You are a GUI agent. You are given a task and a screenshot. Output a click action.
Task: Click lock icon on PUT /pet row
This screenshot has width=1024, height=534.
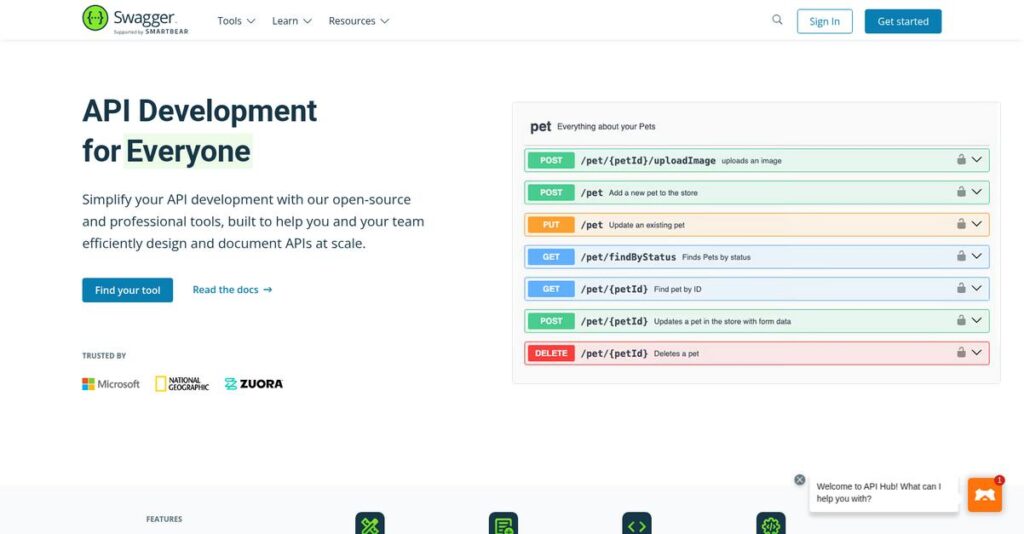[x=961, y=223]
